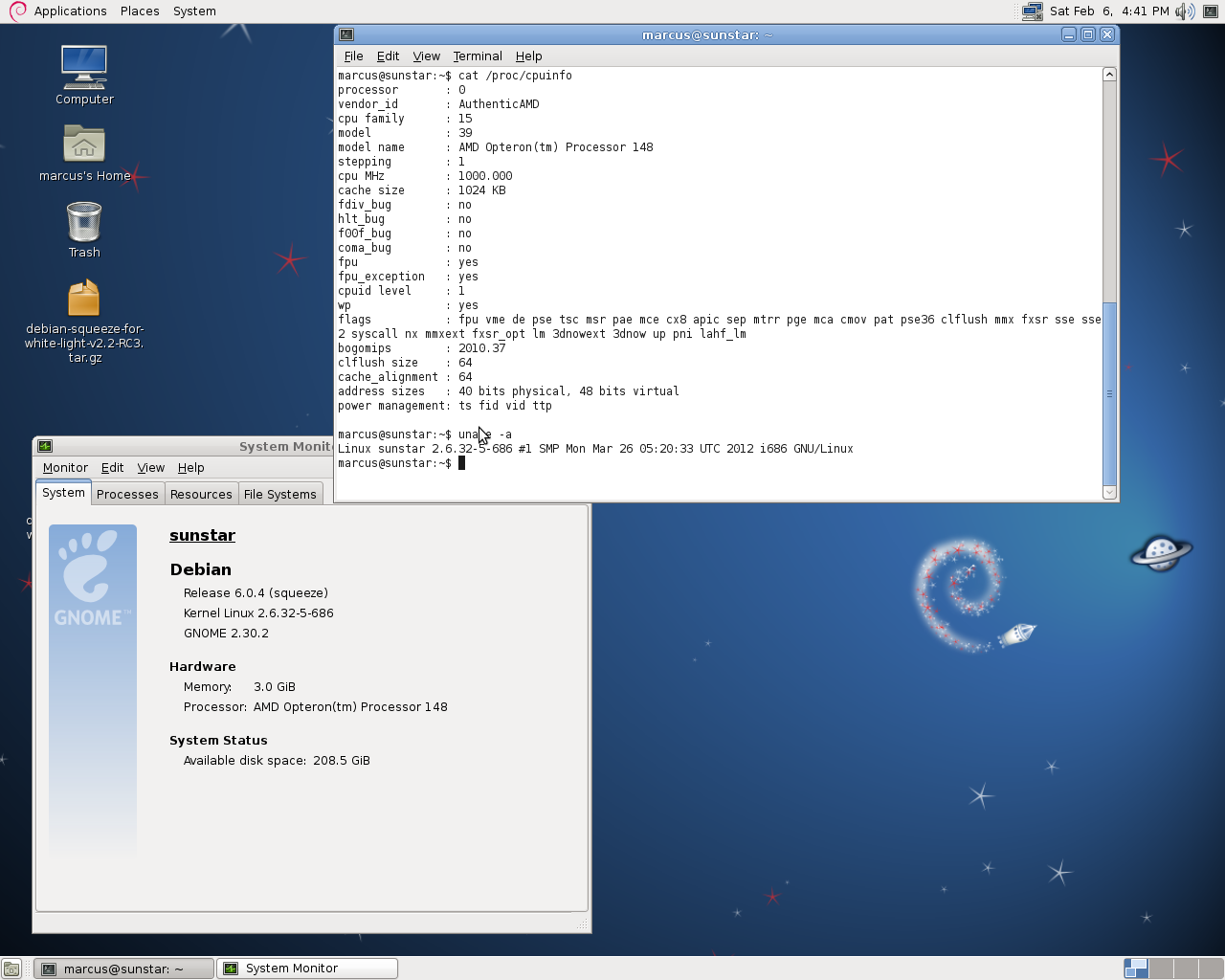Click the System Monitor taskbar button
This screenshot has width=1225, height=980.
coord(307,969)
